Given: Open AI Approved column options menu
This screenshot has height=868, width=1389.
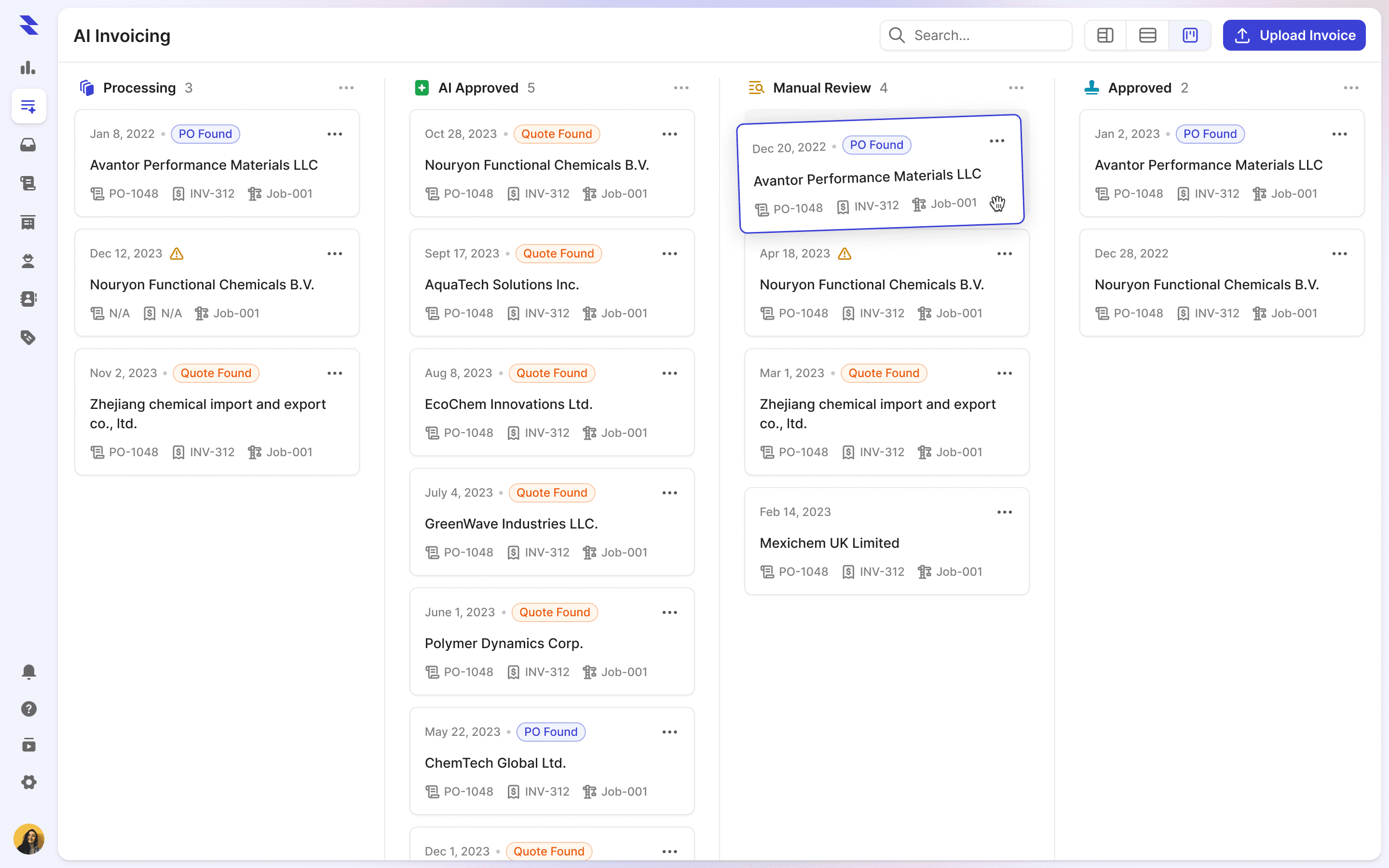Looking at the screenshot, I should coord(681,88).
